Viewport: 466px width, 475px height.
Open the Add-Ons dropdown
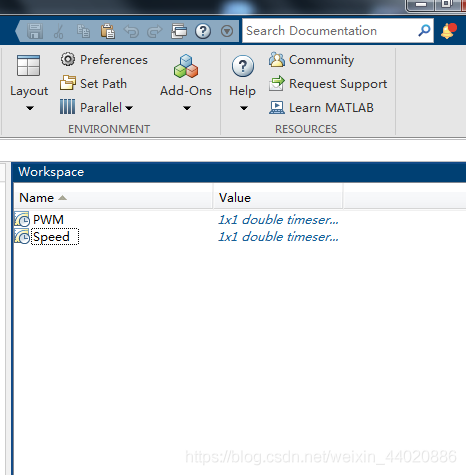pos(186,83)
